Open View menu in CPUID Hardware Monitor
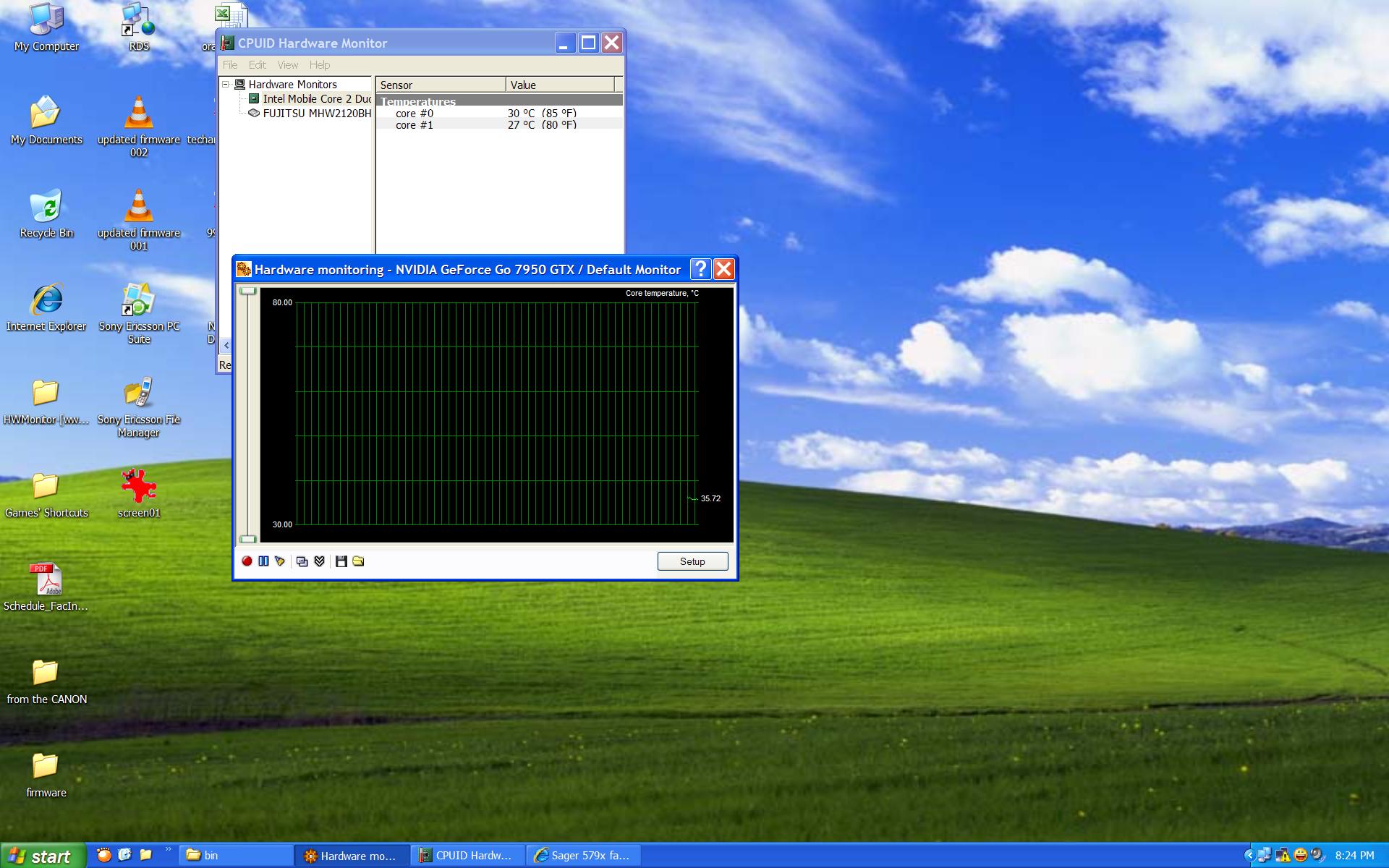This screenshot has width=1389, height=868. point(288,65)
